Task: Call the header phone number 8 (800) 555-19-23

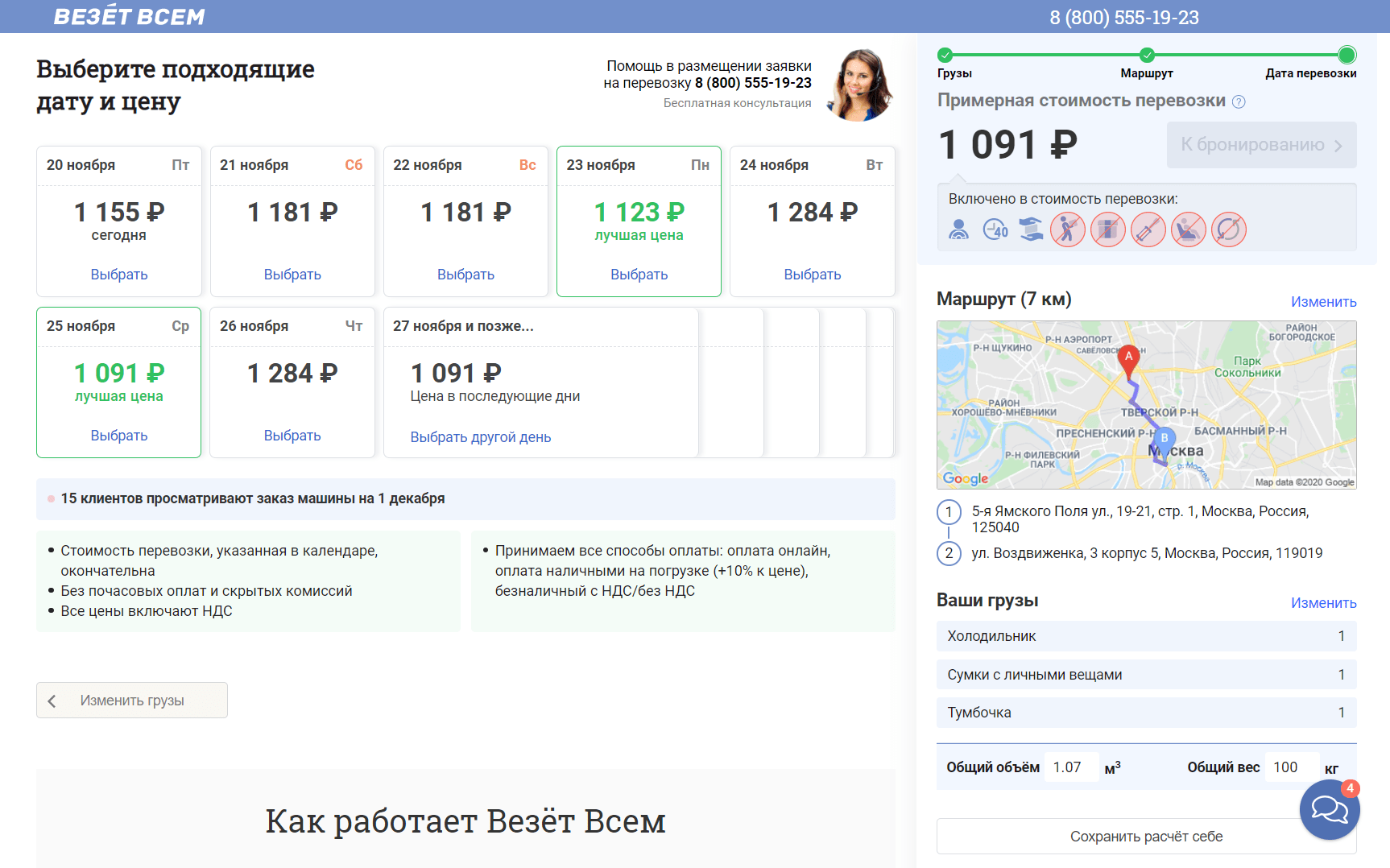Action: tap(1124, 18)
